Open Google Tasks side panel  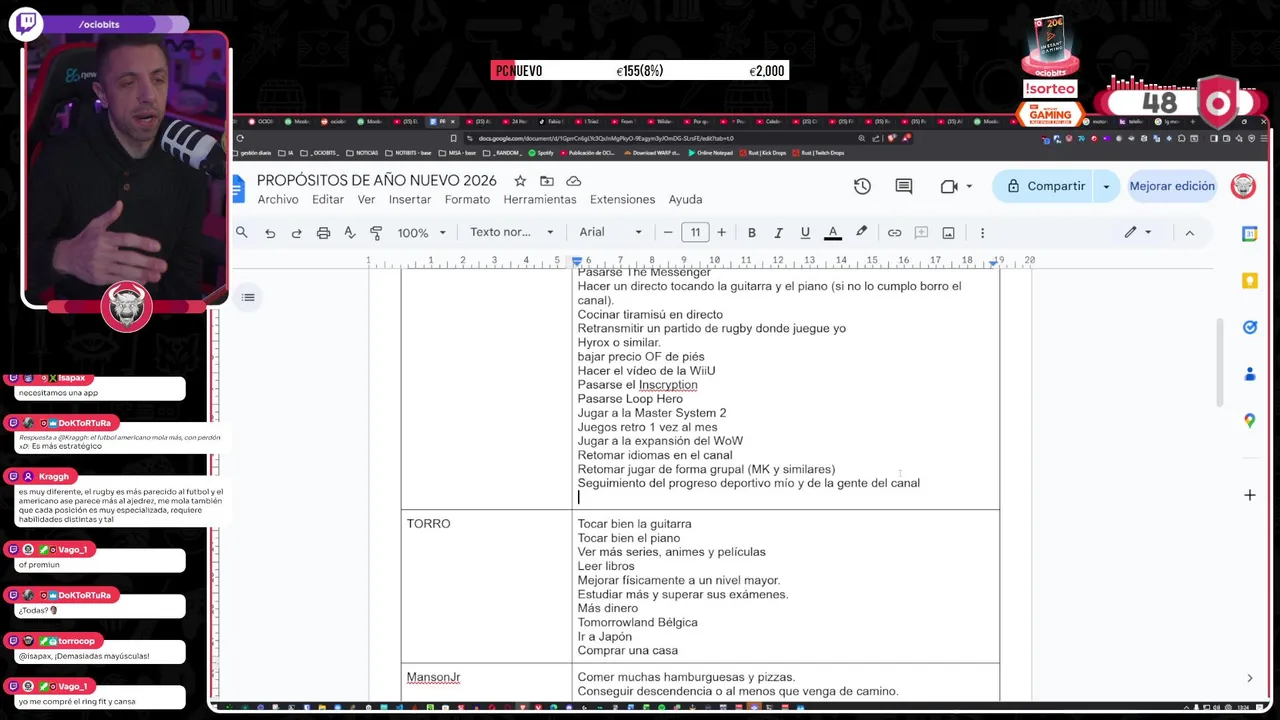point(1249,327)
